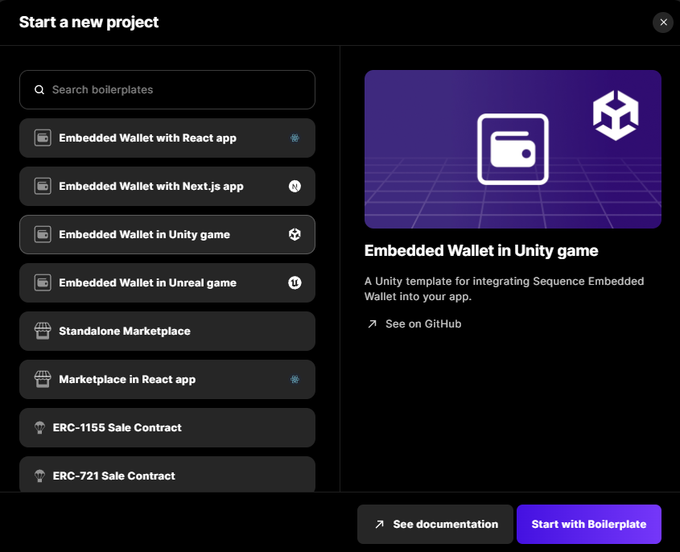Click the Embedded Wallet in Unity game heading

pos(481,251)
